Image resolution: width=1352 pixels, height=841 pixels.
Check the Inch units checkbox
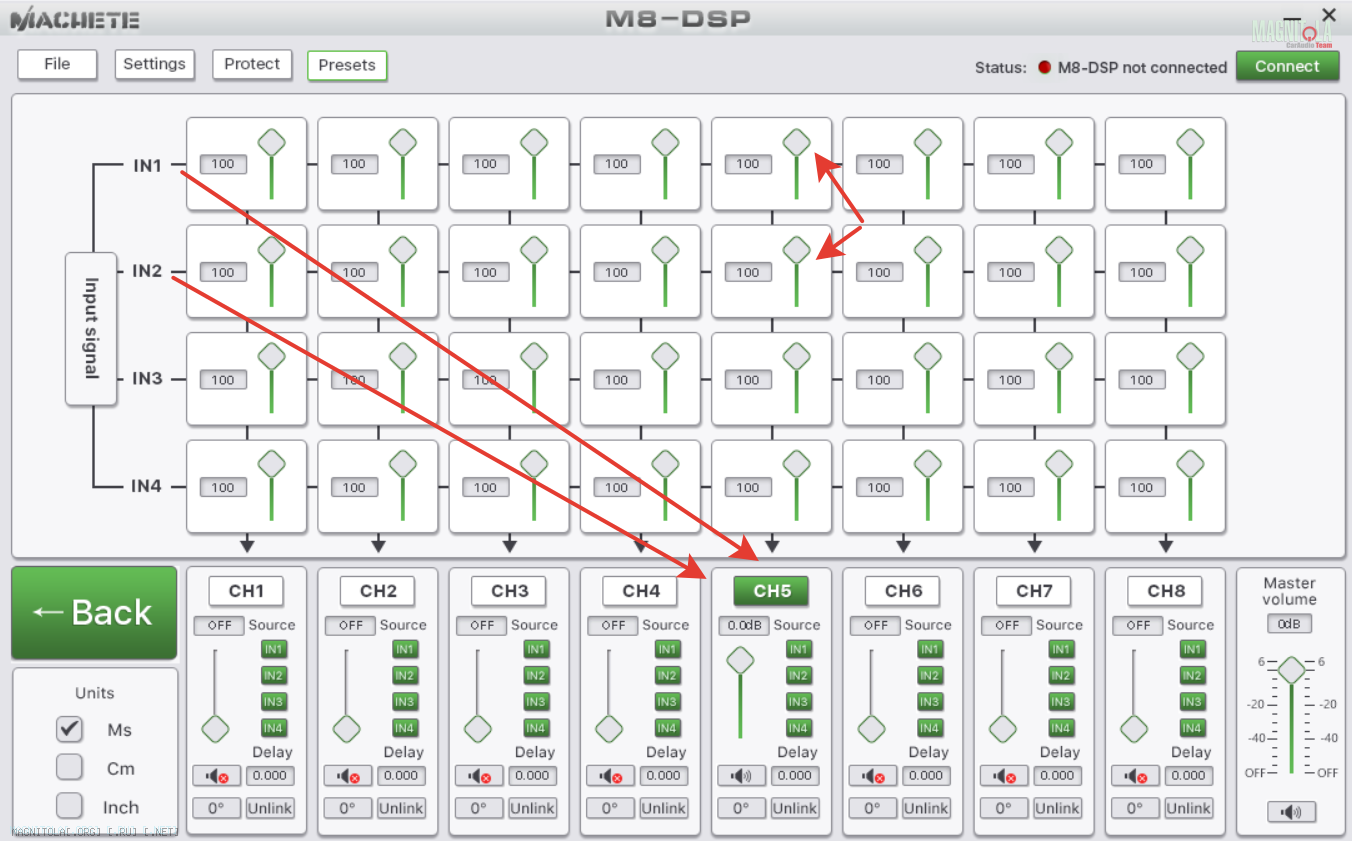pos(69,806)
